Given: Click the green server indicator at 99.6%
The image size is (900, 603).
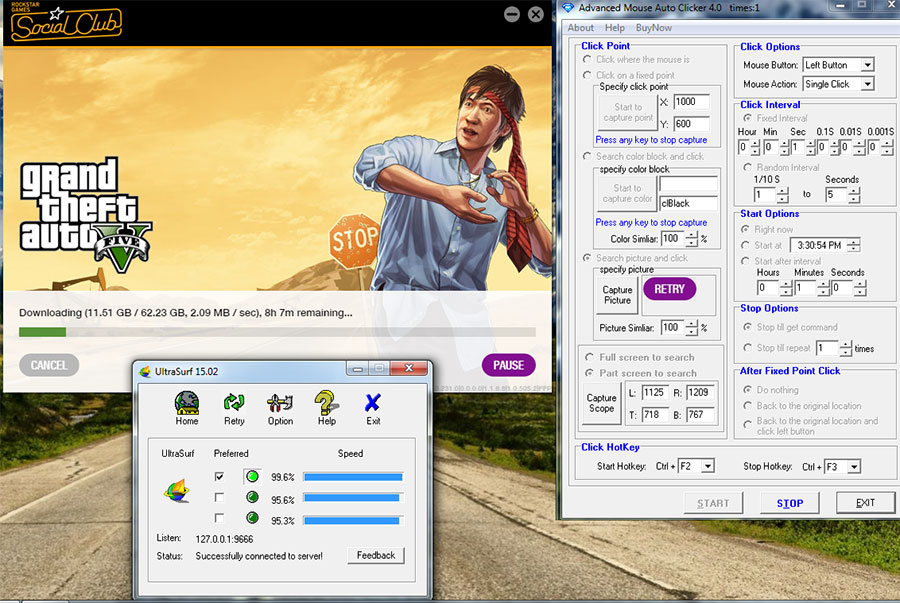Looking at the screenshot, I should pyautogui.click(x=252, y=477).
